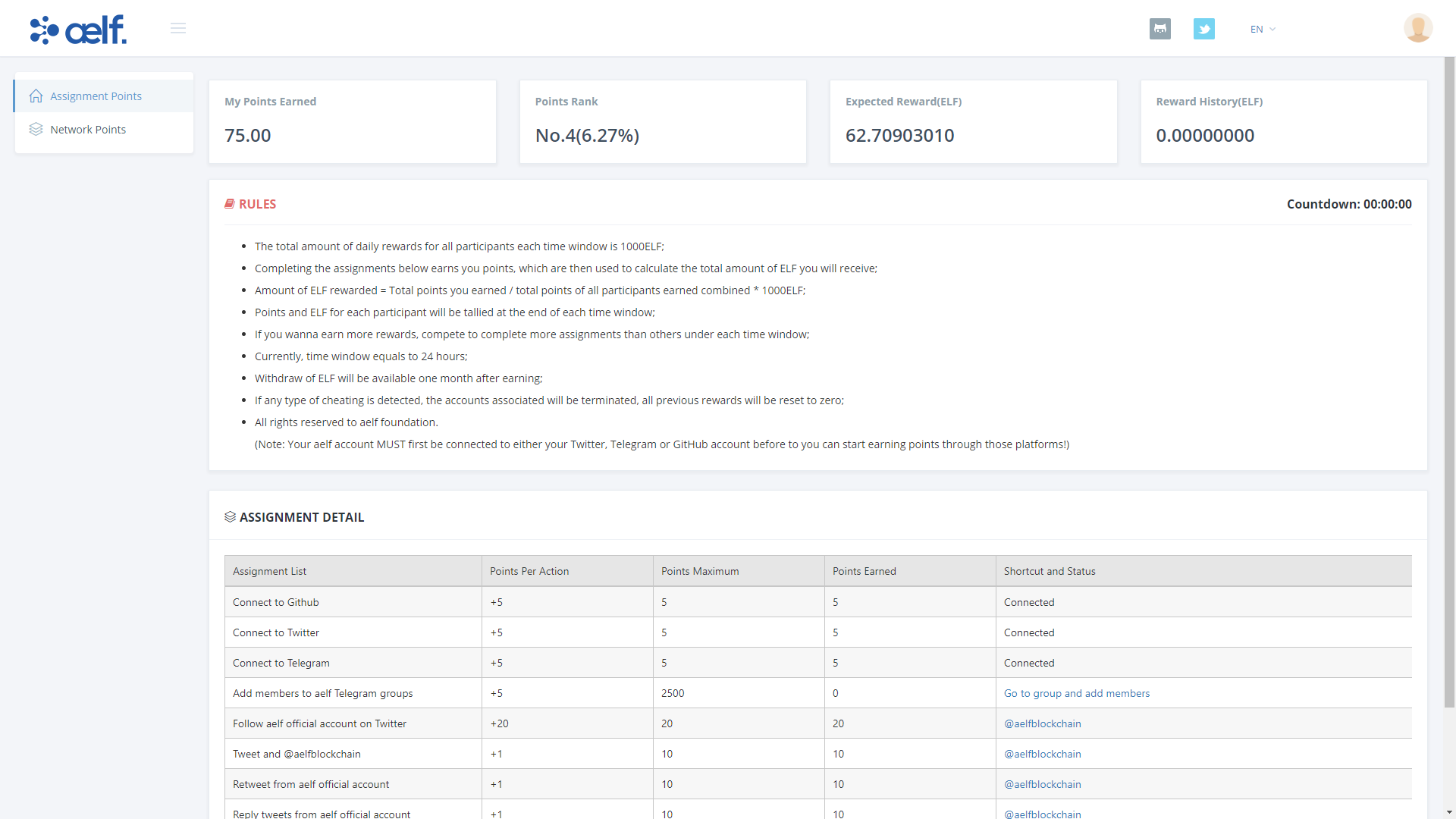Open the Twitter icon link
1456x819 pixels.
(x=1203, y=29)
